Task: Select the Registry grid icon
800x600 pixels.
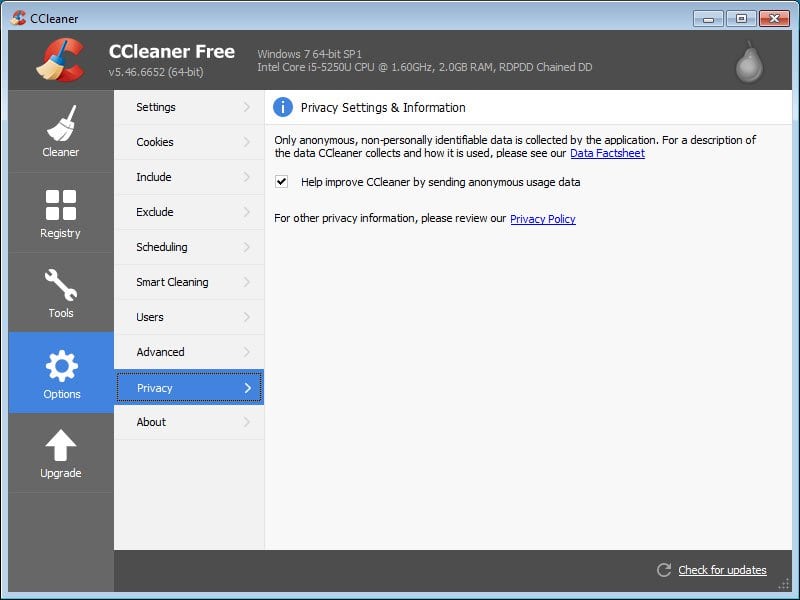Action: coord(61,205)
